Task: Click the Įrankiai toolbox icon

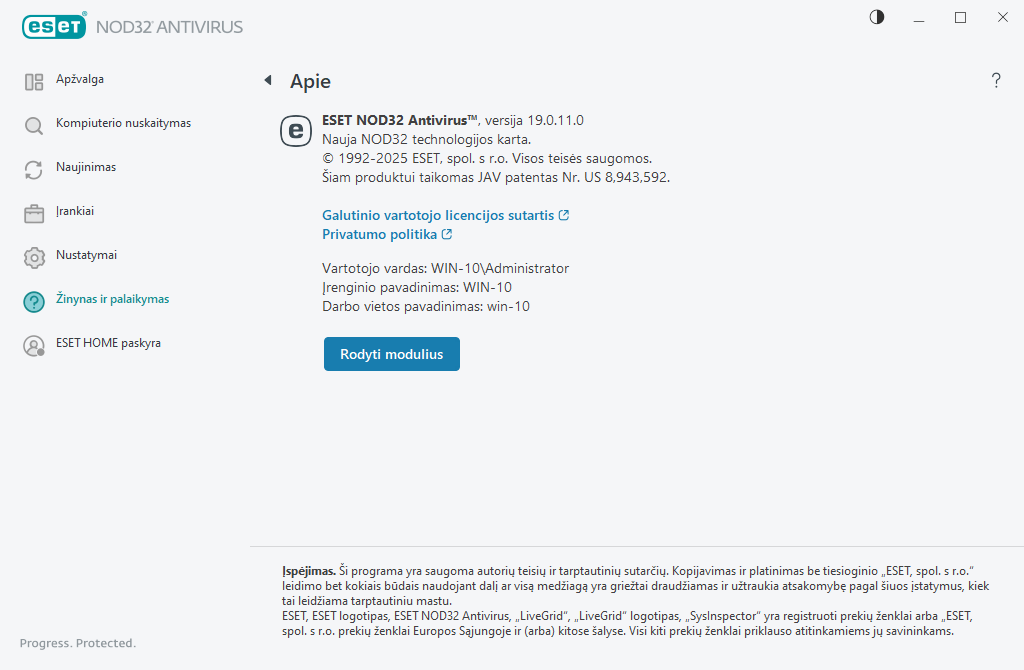Action: tap(34, 214)
